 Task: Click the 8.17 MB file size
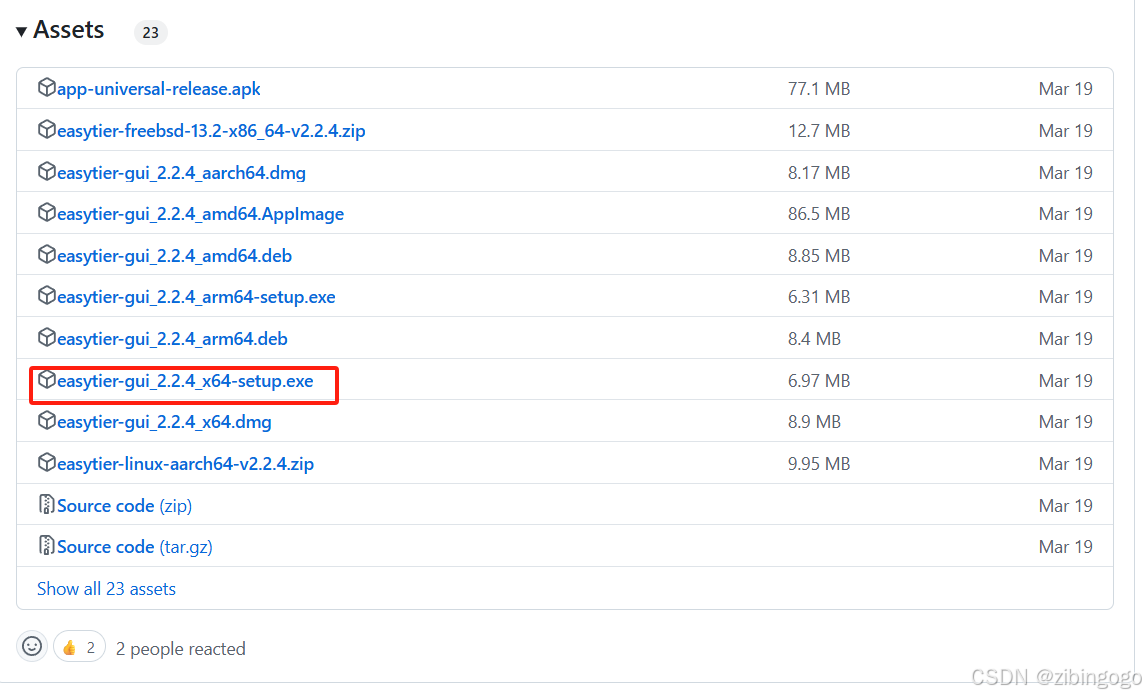click(x=819, y=173)
